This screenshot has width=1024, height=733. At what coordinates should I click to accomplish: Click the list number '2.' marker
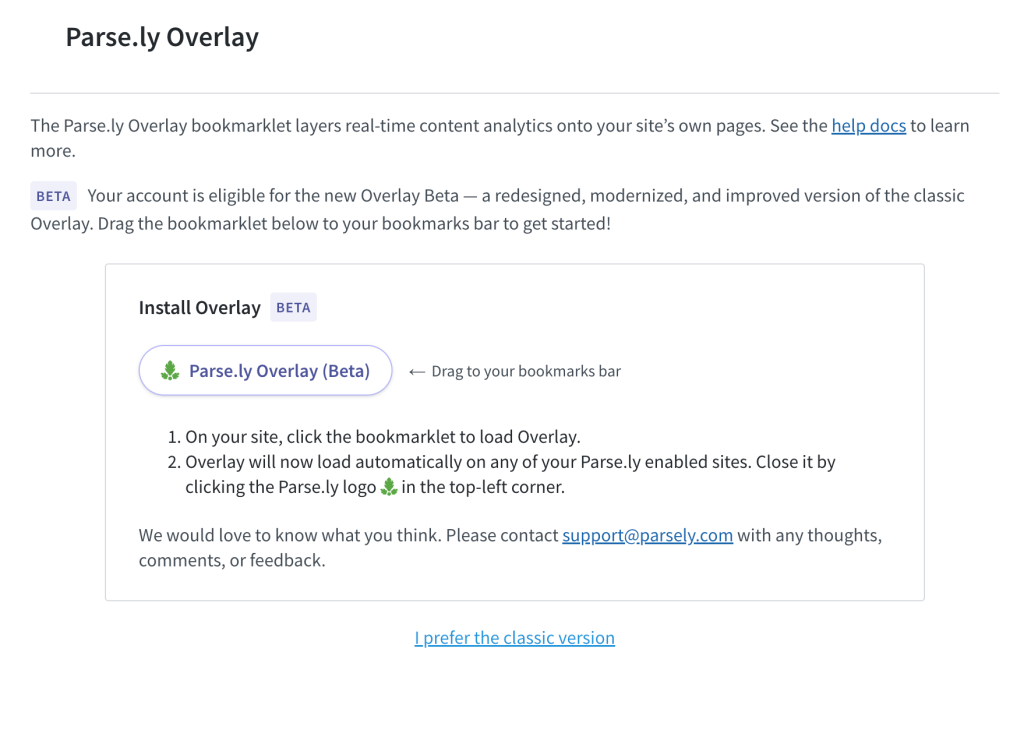[x=174, y=462]
